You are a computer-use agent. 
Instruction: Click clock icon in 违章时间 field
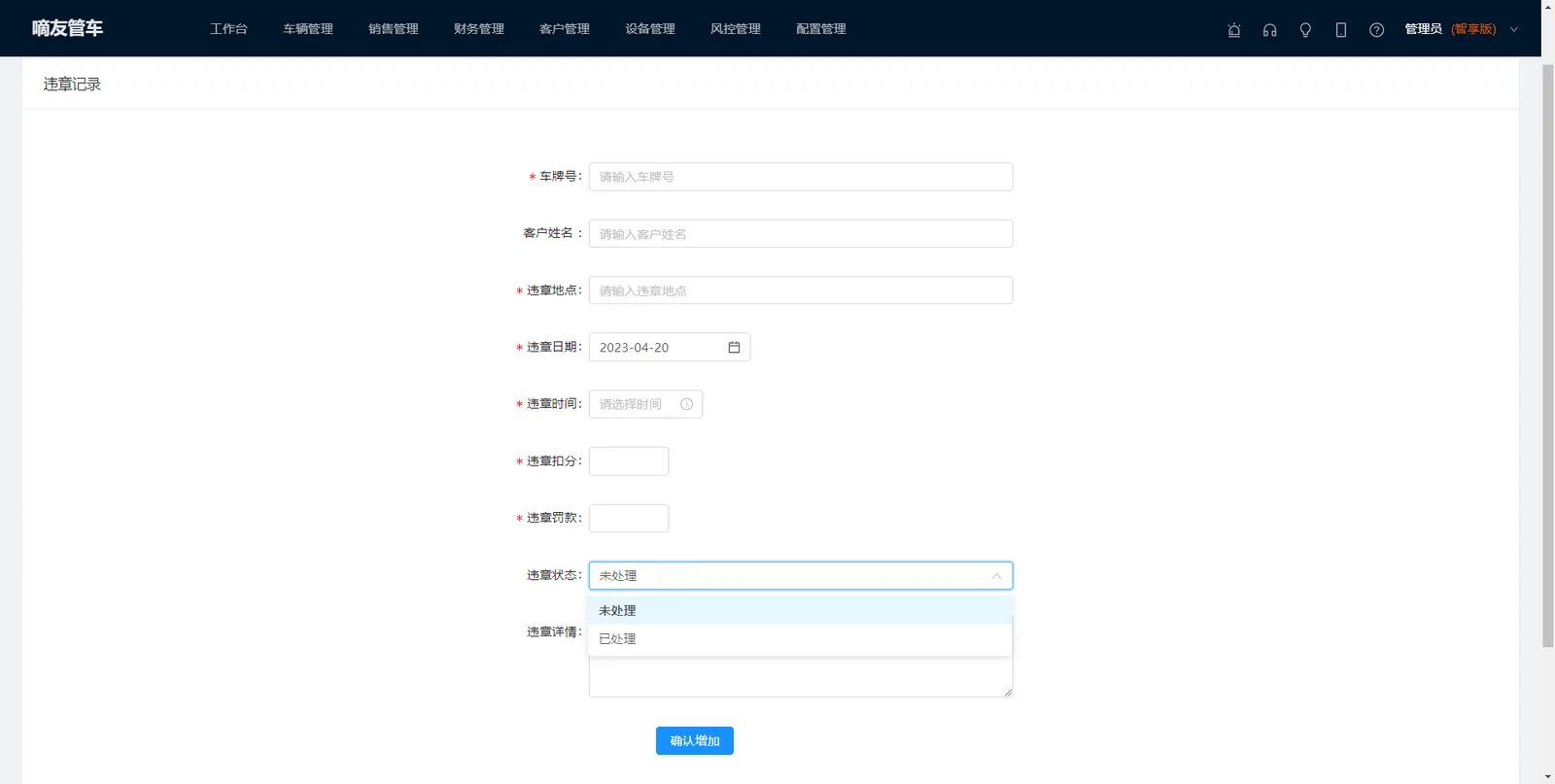click(687, 404)
